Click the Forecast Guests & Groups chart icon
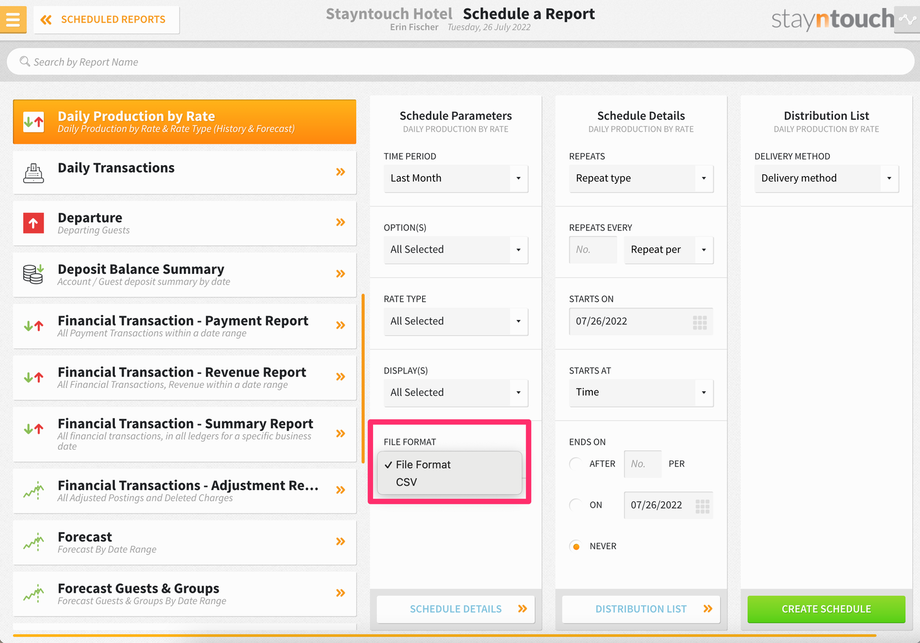Screen dimensions: 920x643 (33, 594)
